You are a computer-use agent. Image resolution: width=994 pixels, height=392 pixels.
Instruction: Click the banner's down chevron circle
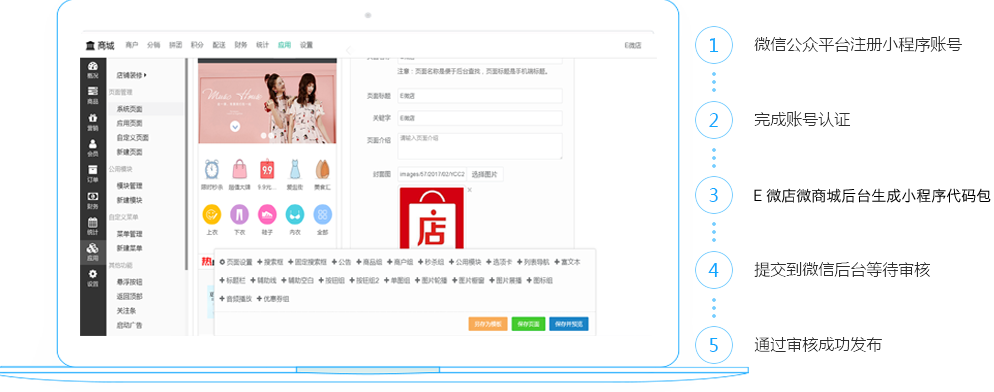pyautogui.click(x=235, y=126)
